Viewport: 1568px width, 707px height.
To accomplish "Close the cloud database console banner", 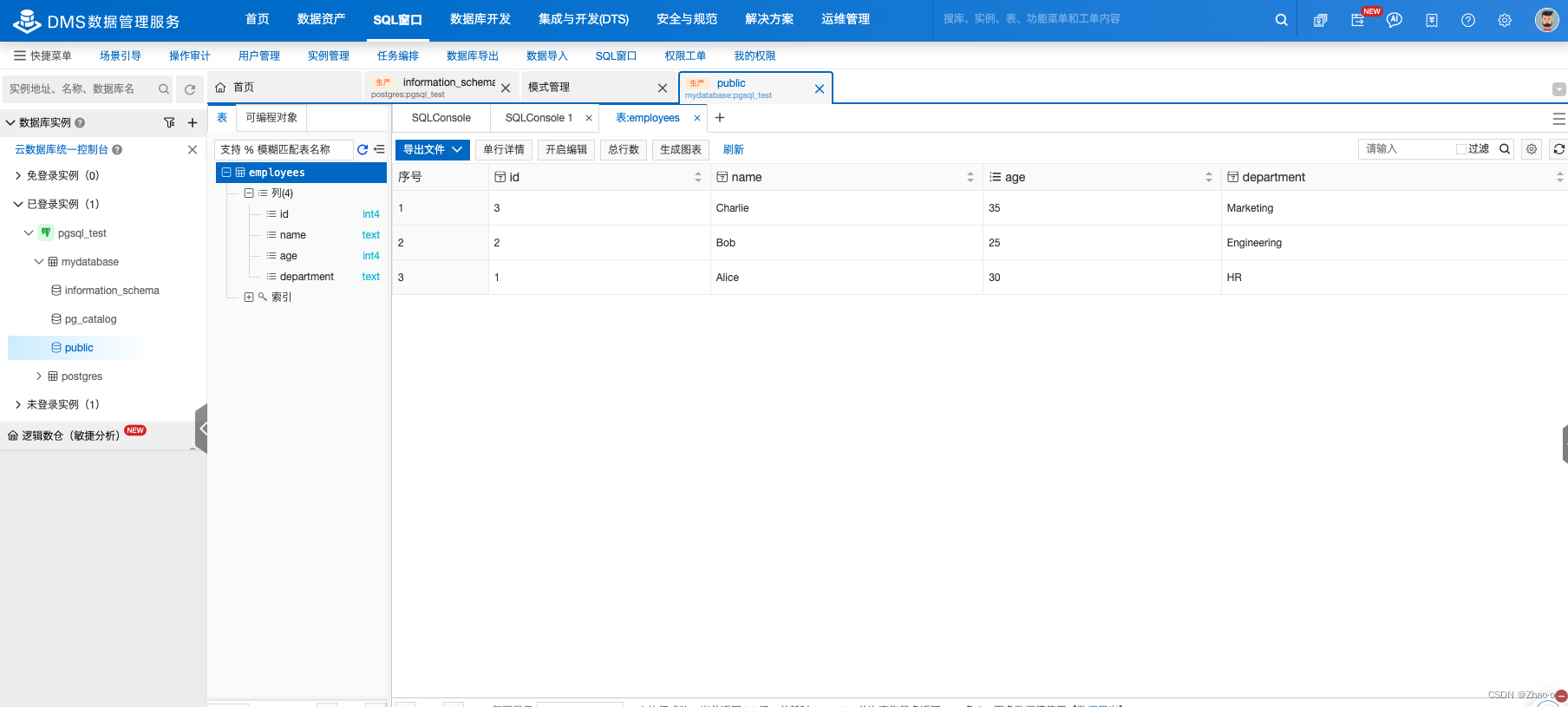I will pyautogui.click(x=193, y=150).
